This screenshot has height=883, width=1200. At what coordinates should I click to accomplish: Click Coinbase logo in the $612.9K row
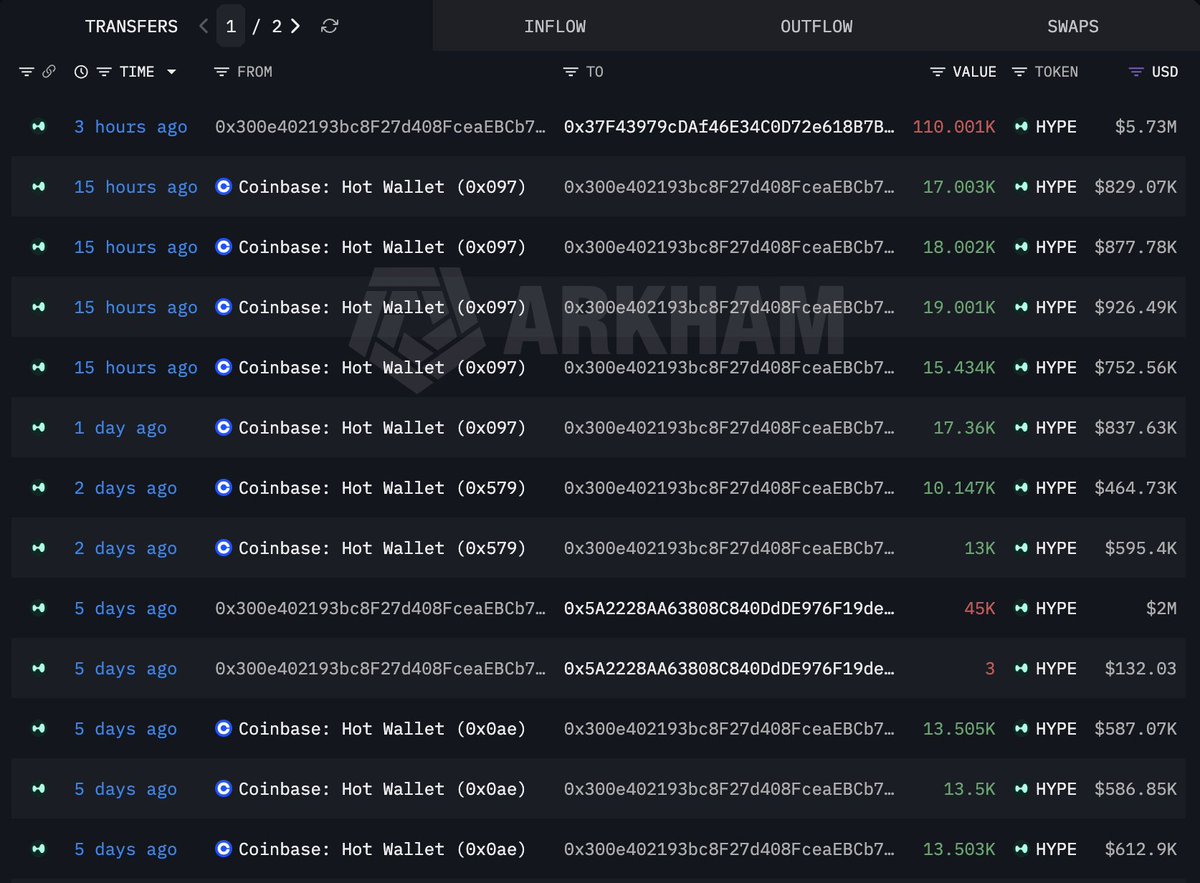pos(224,849)
